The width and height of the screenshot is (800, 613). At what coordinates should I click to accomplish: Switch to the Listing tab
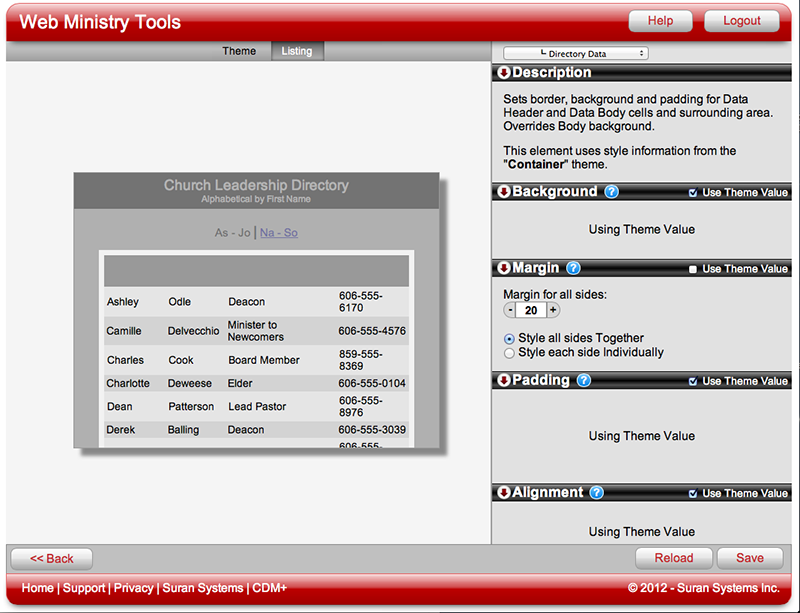tap(297, 51)
